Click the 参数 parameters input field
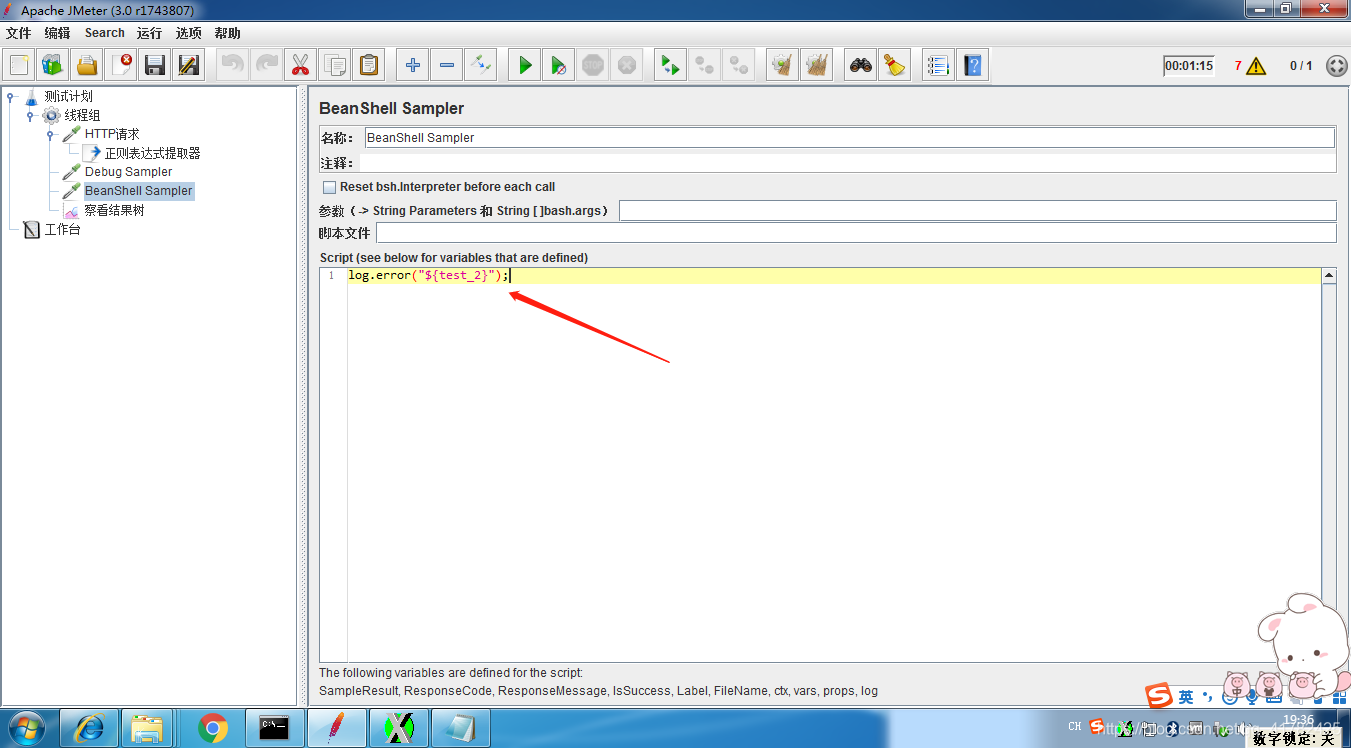1351x748 pixels. click(978, 210)
